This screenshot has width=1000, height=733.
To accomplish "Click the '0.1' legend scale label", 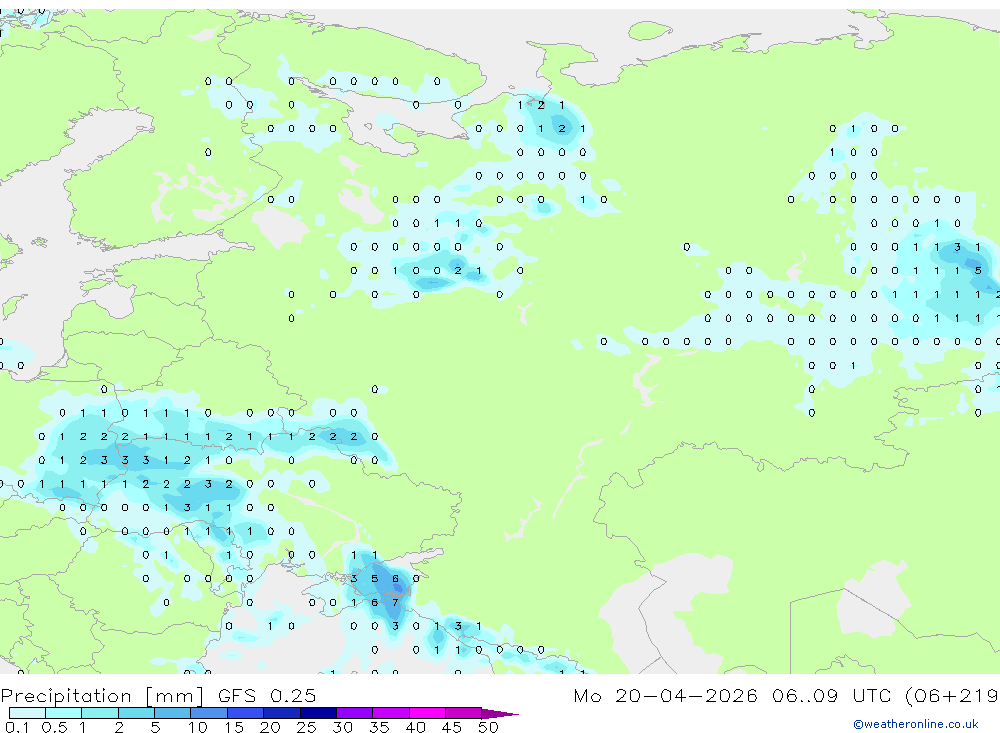I will [17, 727].
